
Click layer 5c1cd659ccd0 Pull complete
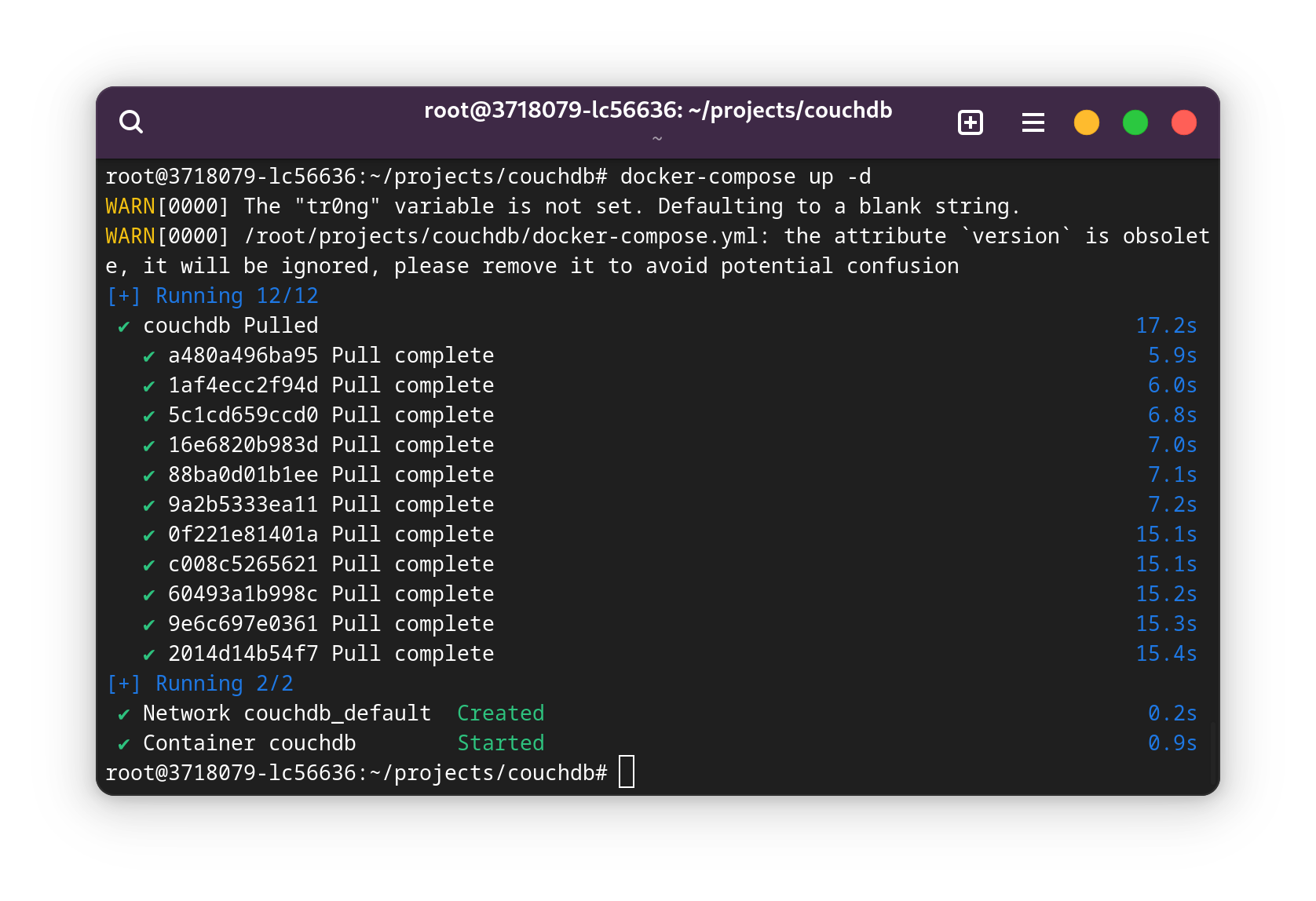click(x=318, y=415)
